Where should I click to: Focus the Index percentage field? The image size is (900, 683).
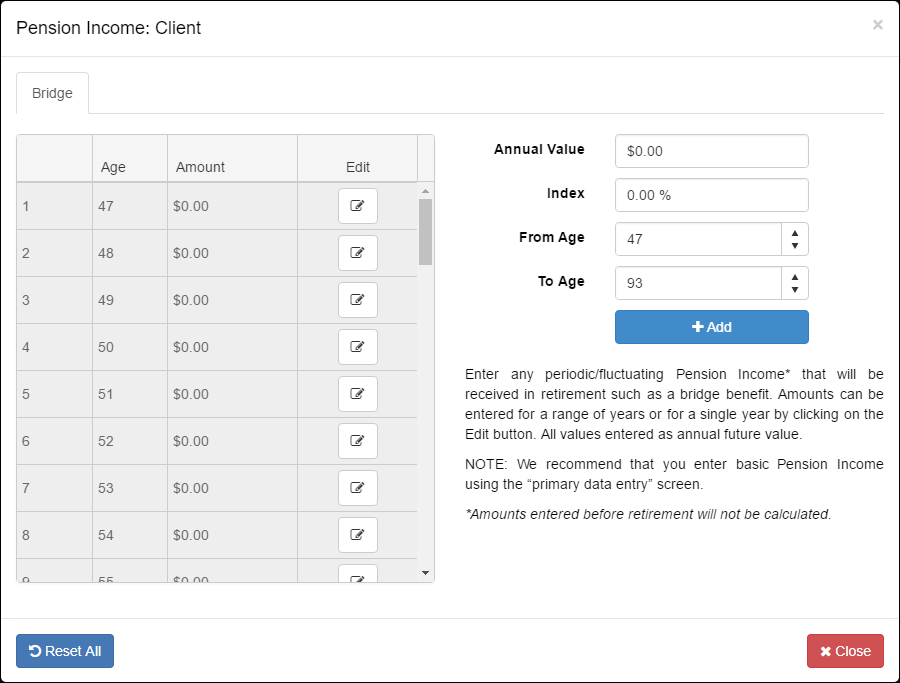(711, 195)
